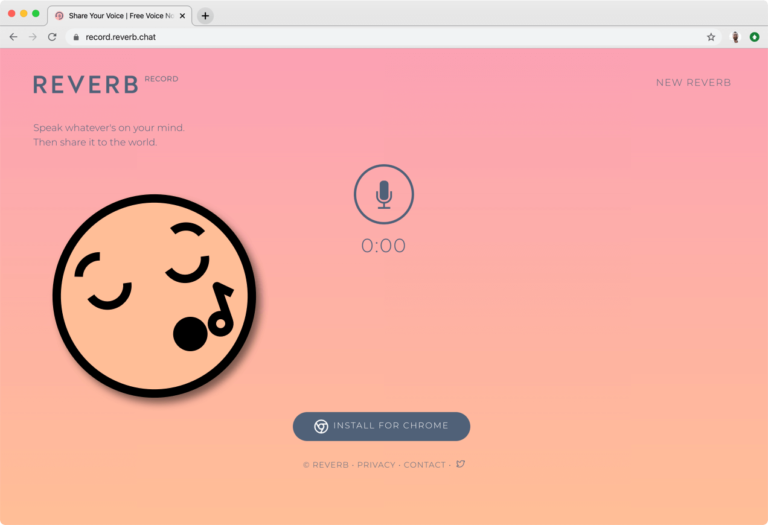
Task: Click the © REVERB footer link
Action: click(326, 465)
